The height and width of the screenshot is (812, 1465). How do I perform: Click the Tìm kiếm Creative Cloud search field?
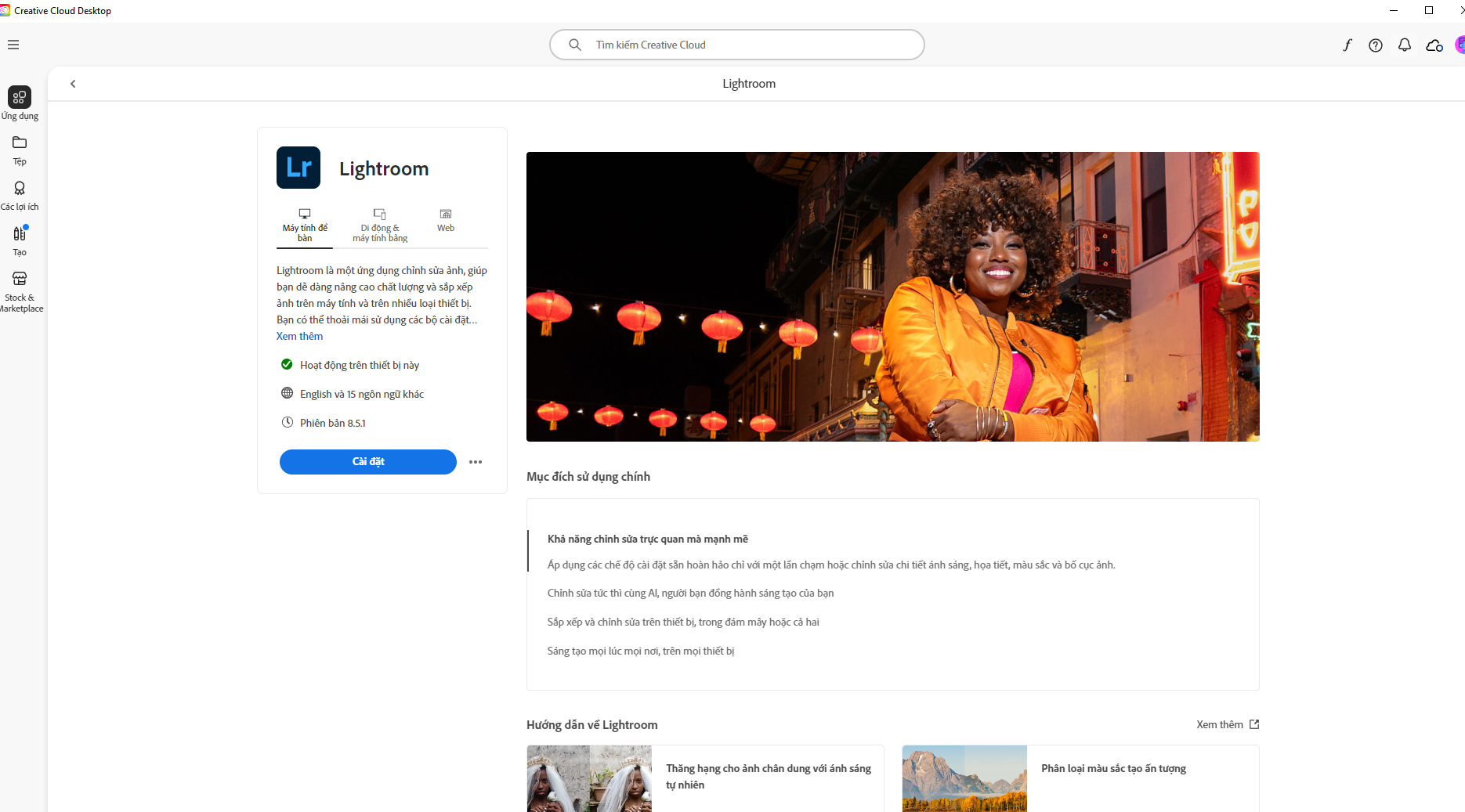[x=736, y=45]
